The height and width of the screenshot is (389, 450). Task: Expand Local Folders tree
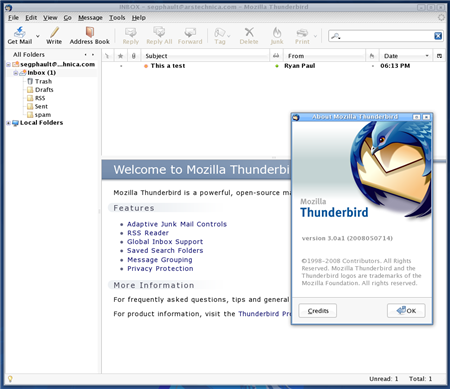8,123
